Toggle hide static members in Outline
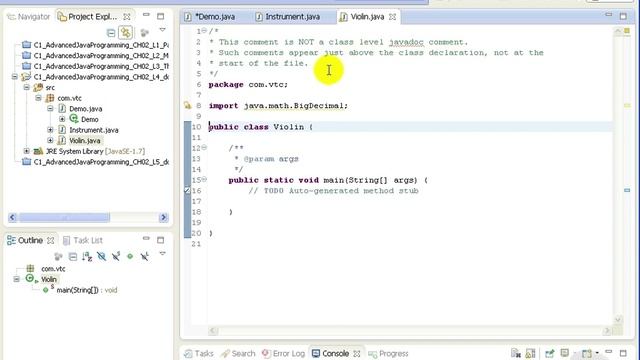The image size is (640, 360). click(116, 256)
